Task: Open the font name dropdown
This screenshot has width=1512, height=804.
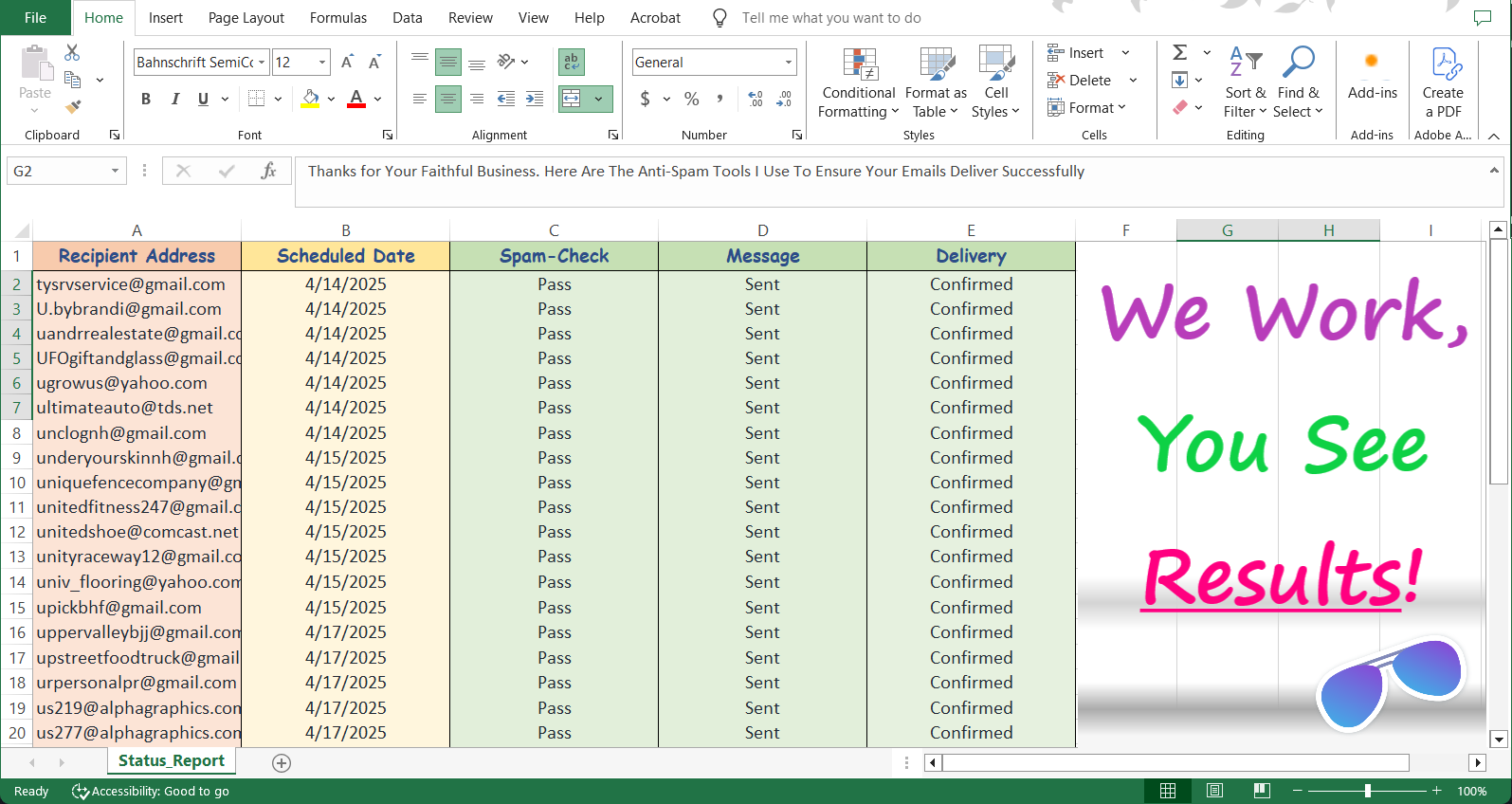Action: (263, 63)
